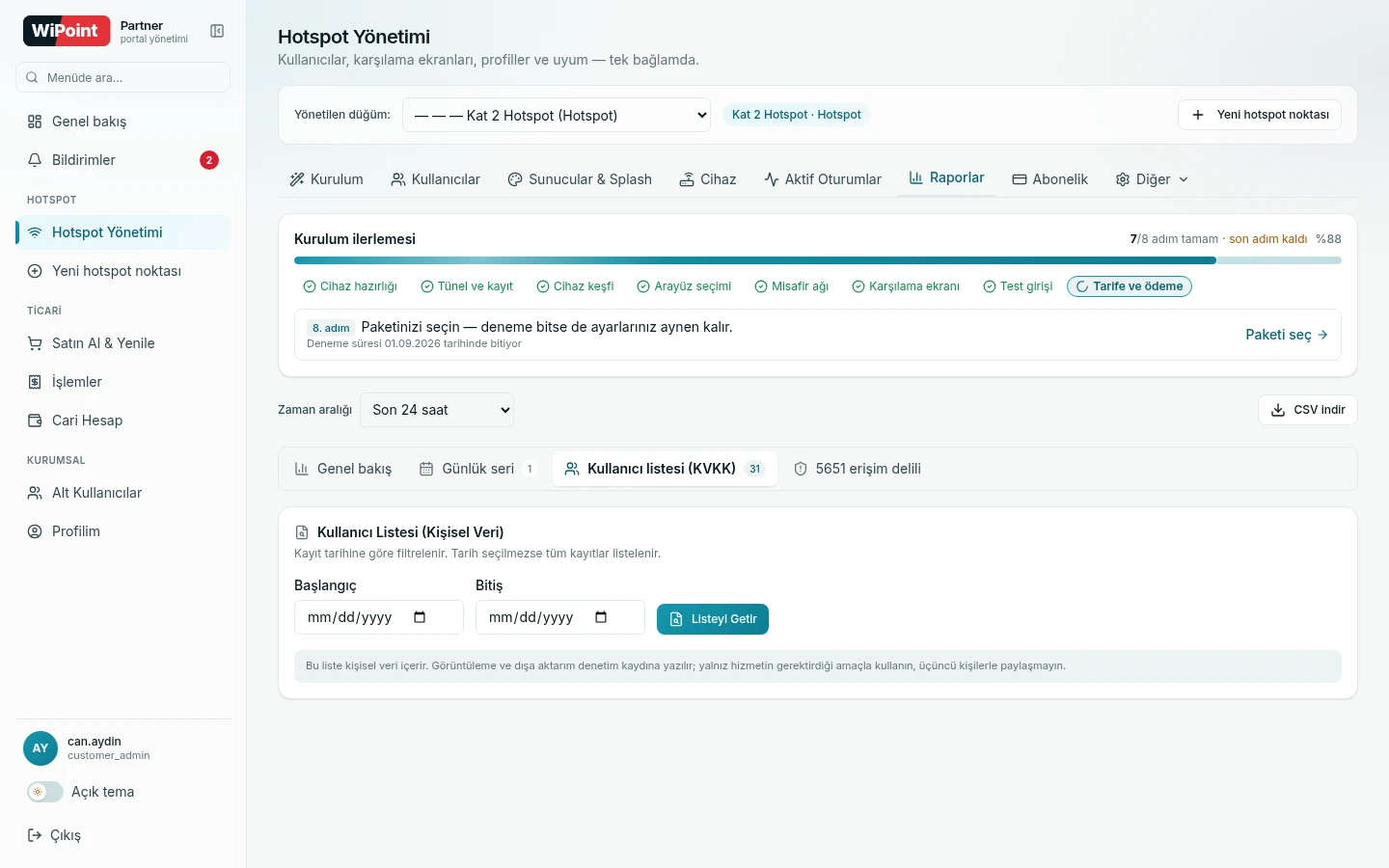Open Aktif Oturumlar tab
The image size is (1389, 868).
pos(823,179)
